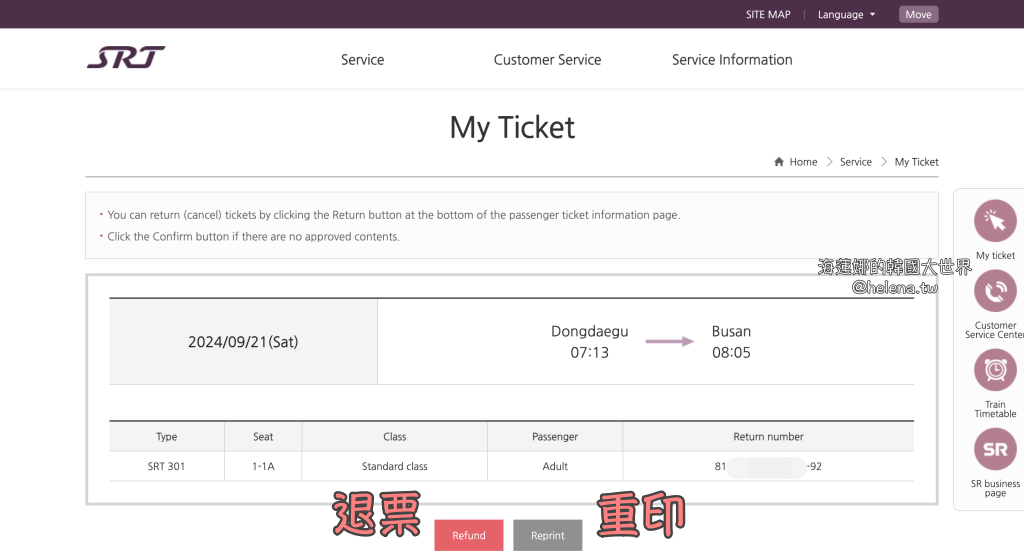
Task: Open the Customer Service Center phone icon
Action: 994,291
